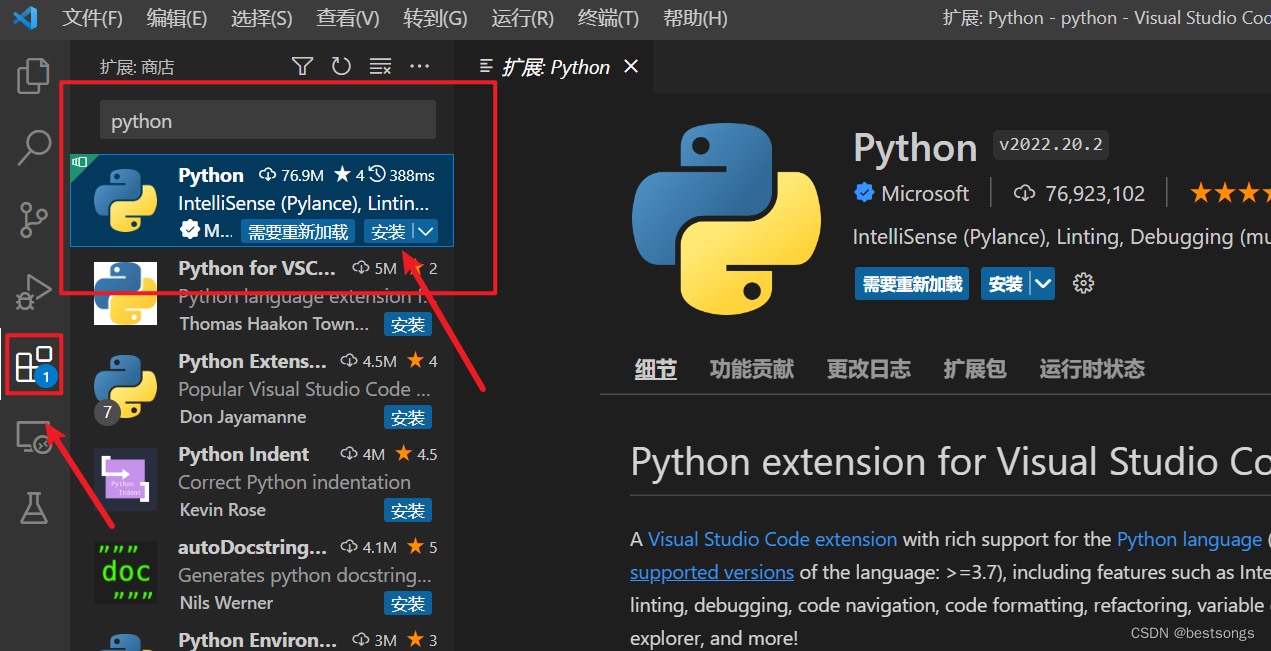Open the 查看(V) menu
The height and width of the screenshot is (651, 1271).
(348, 18)
